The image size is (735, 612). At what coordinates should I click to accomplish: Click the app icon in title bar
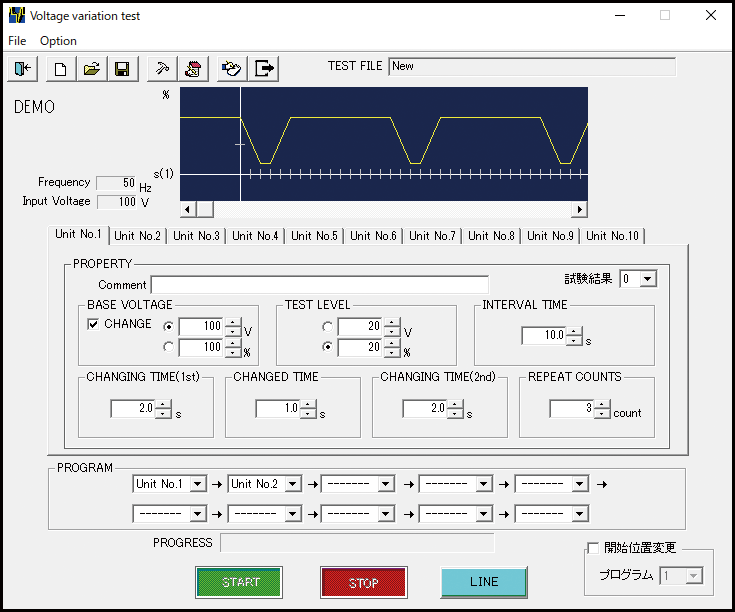(17, 15)
